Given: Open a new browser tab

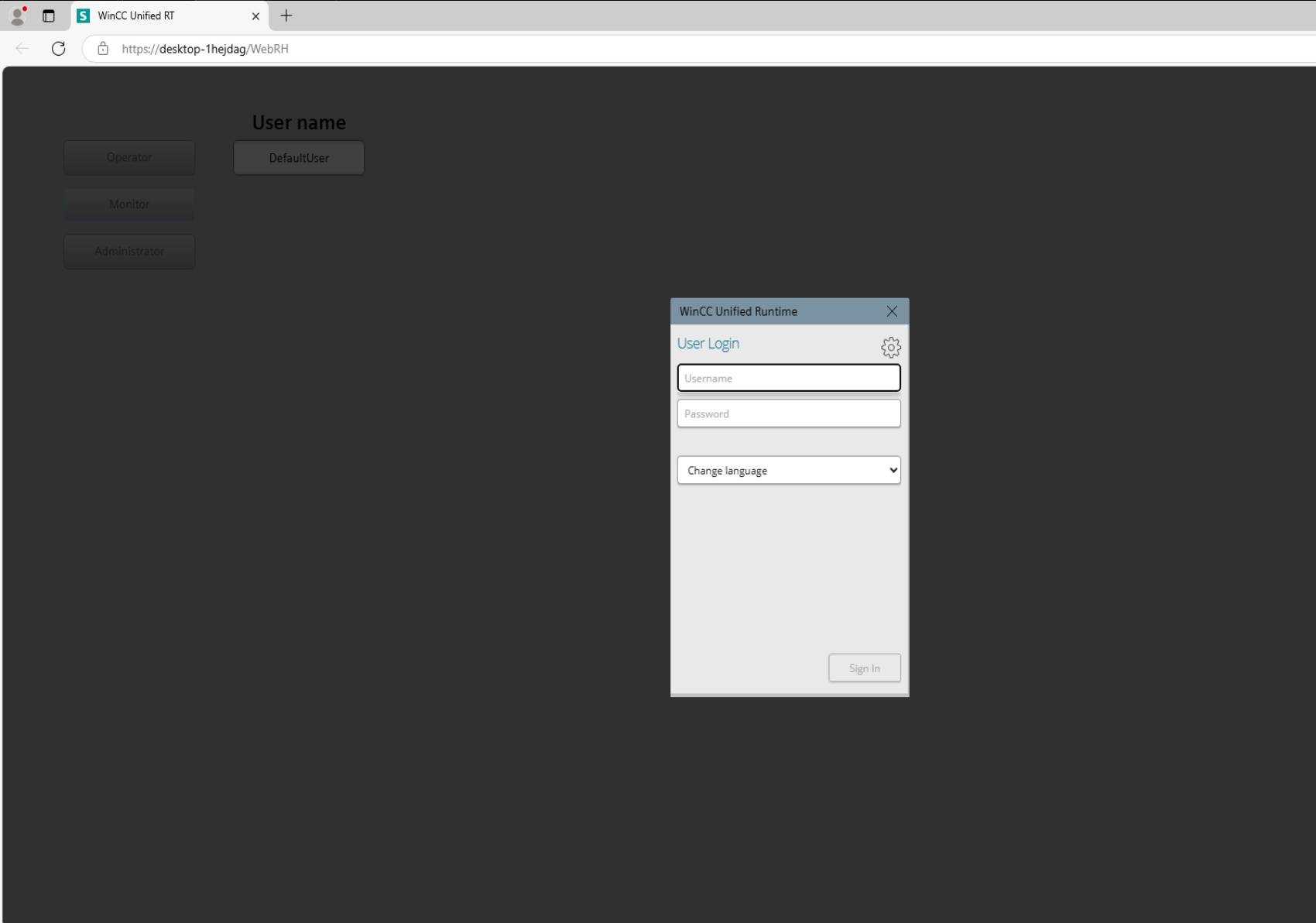Looking at the screenshot, I should click(286, 15).
